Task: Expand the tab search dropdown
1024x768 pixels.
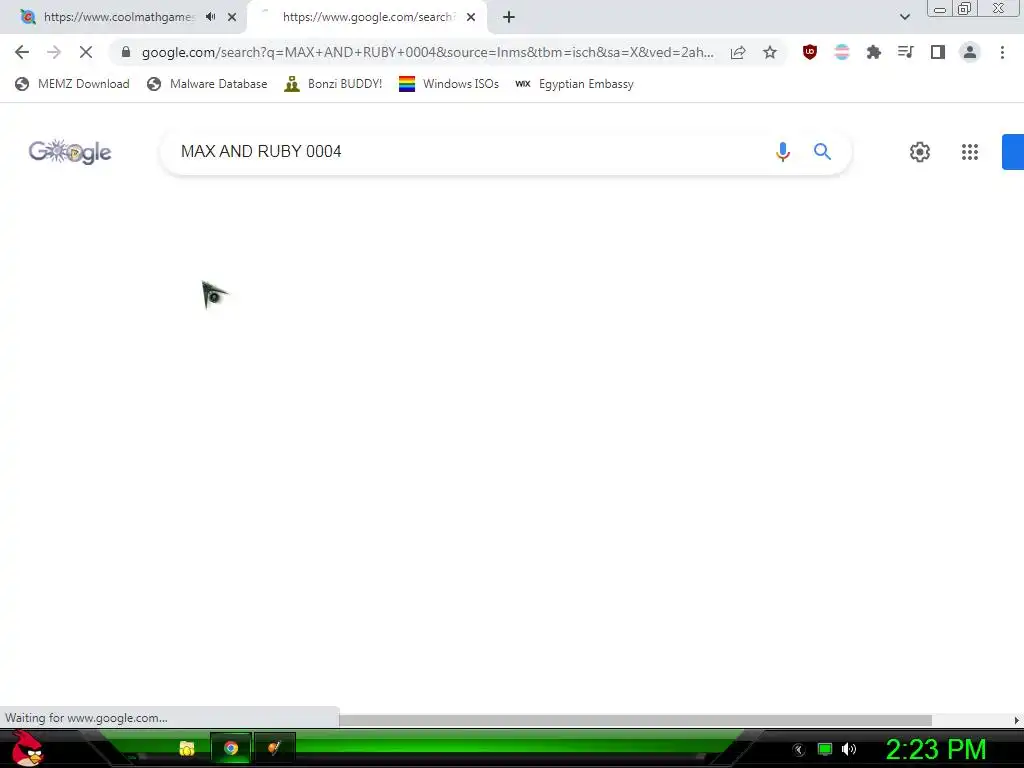Action: pos(904,17)
